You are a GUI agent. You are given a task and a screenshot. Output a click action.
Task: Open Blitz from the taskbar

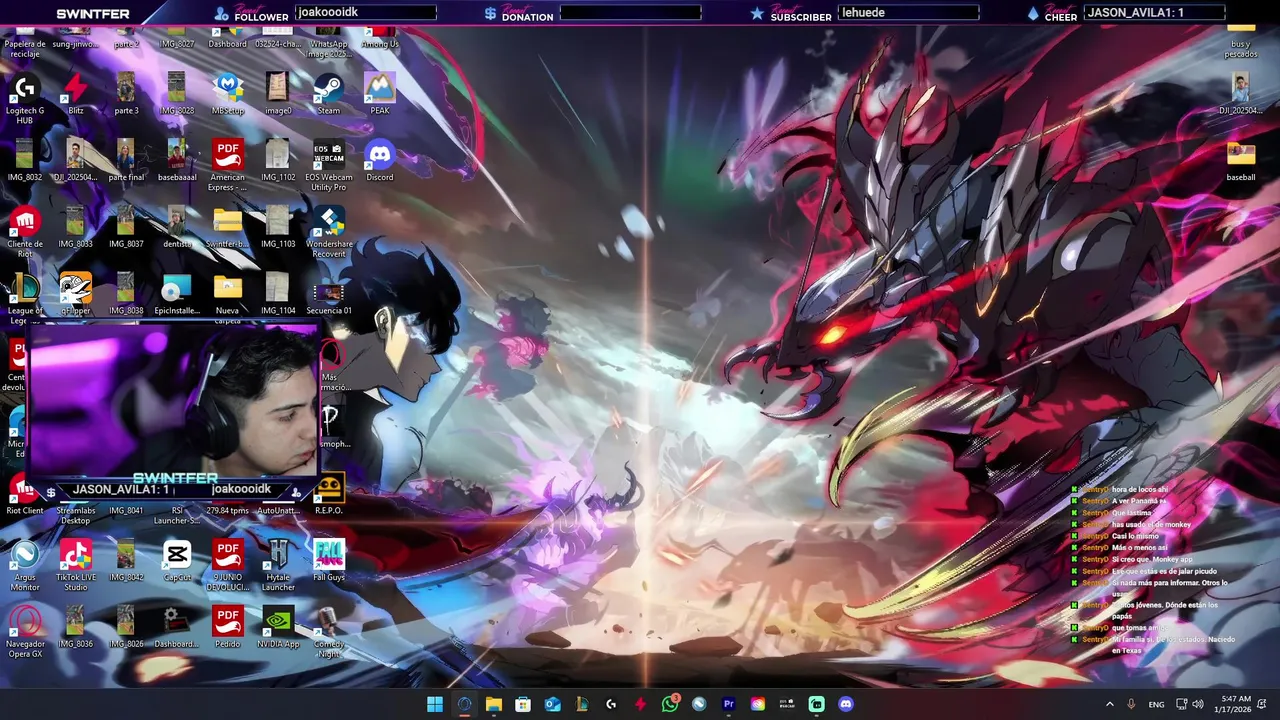(641, 704)
